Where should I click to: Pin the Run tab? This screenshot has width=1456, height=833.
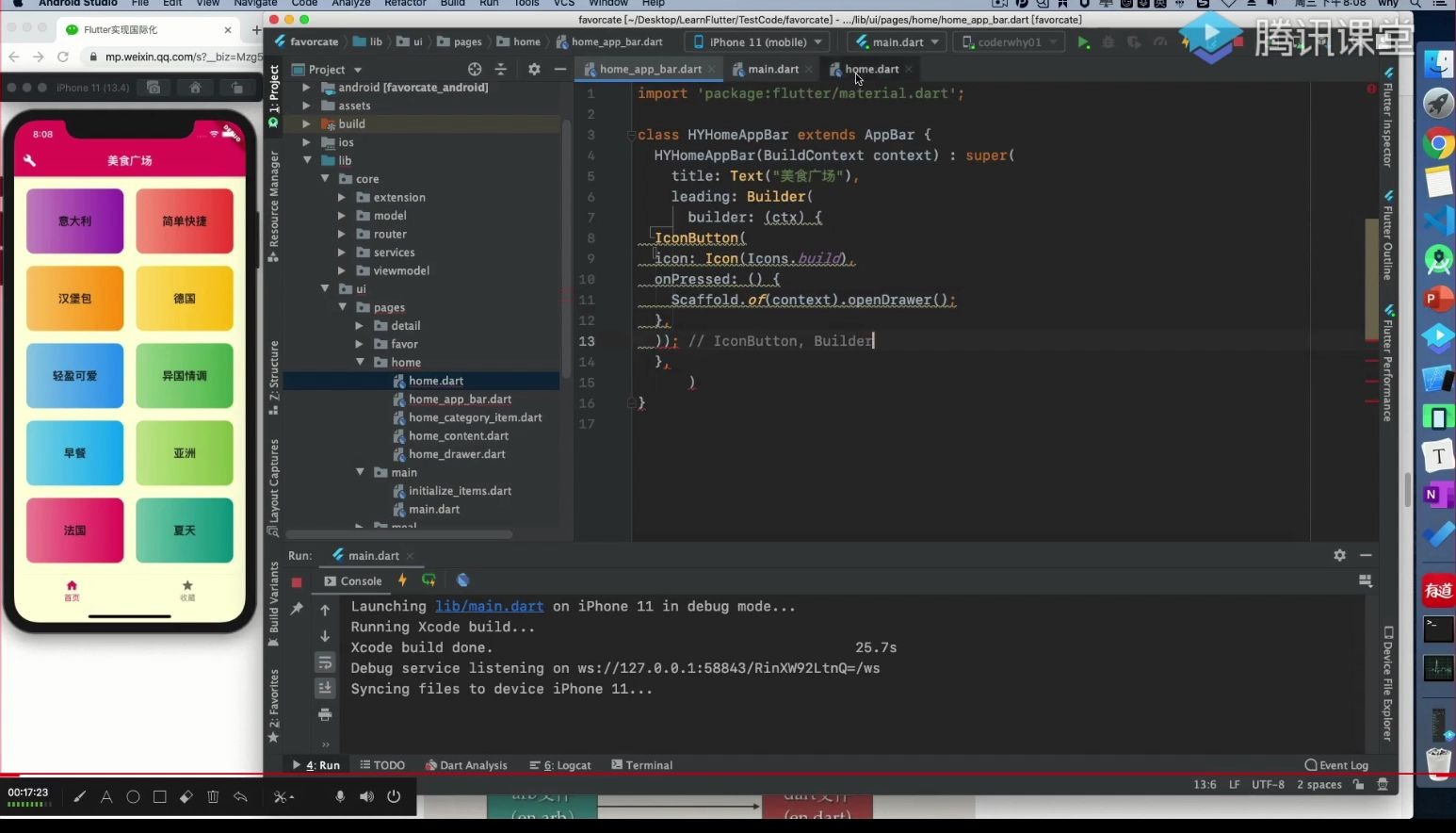point(297,609)
